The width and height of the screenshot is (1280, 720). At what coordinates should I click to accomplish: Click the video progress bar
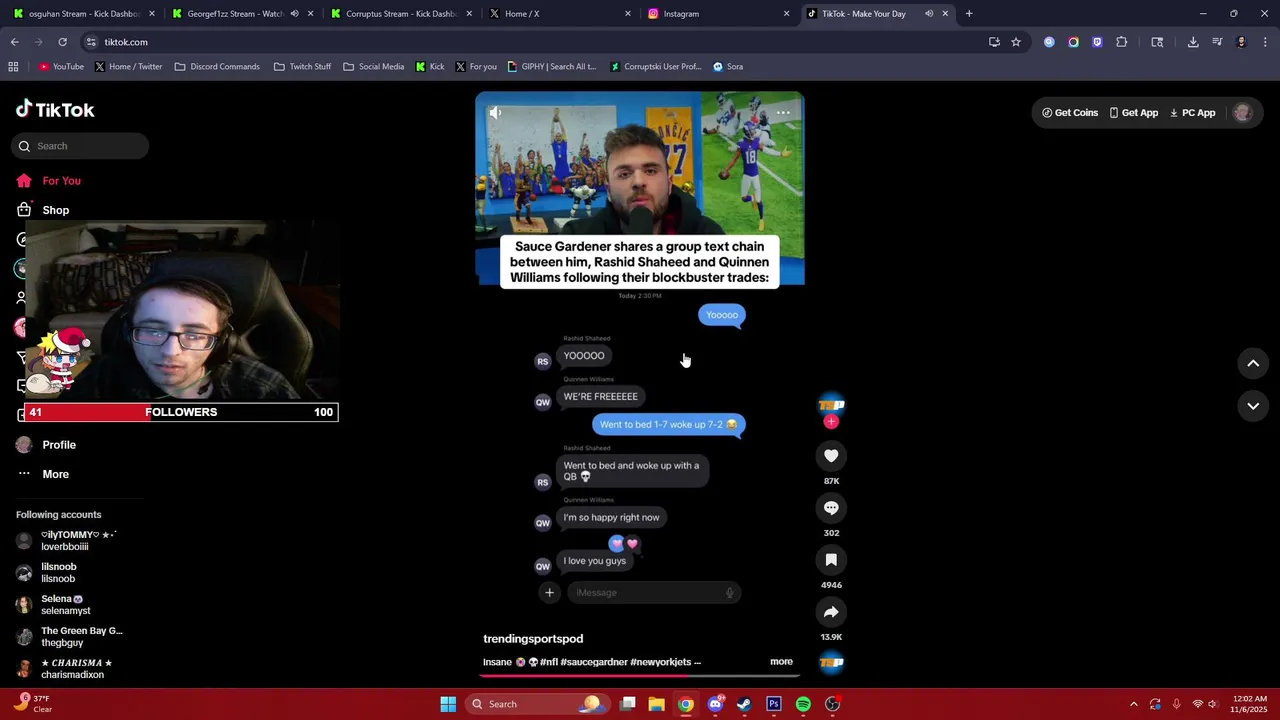[x=640, y=676]
